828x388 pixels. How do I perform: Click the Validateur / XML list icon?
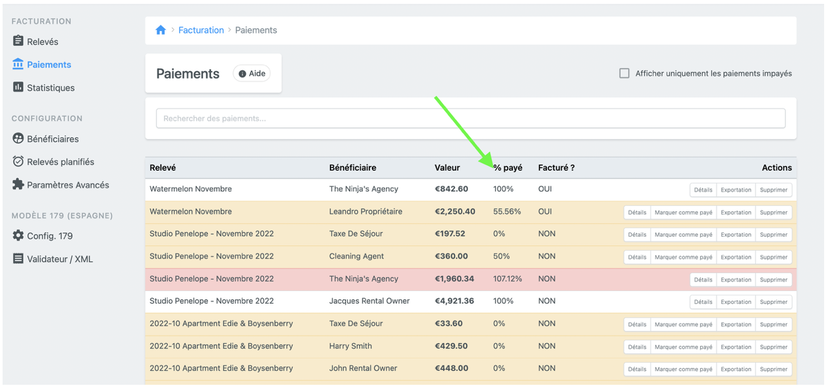(x=18, y=259)
